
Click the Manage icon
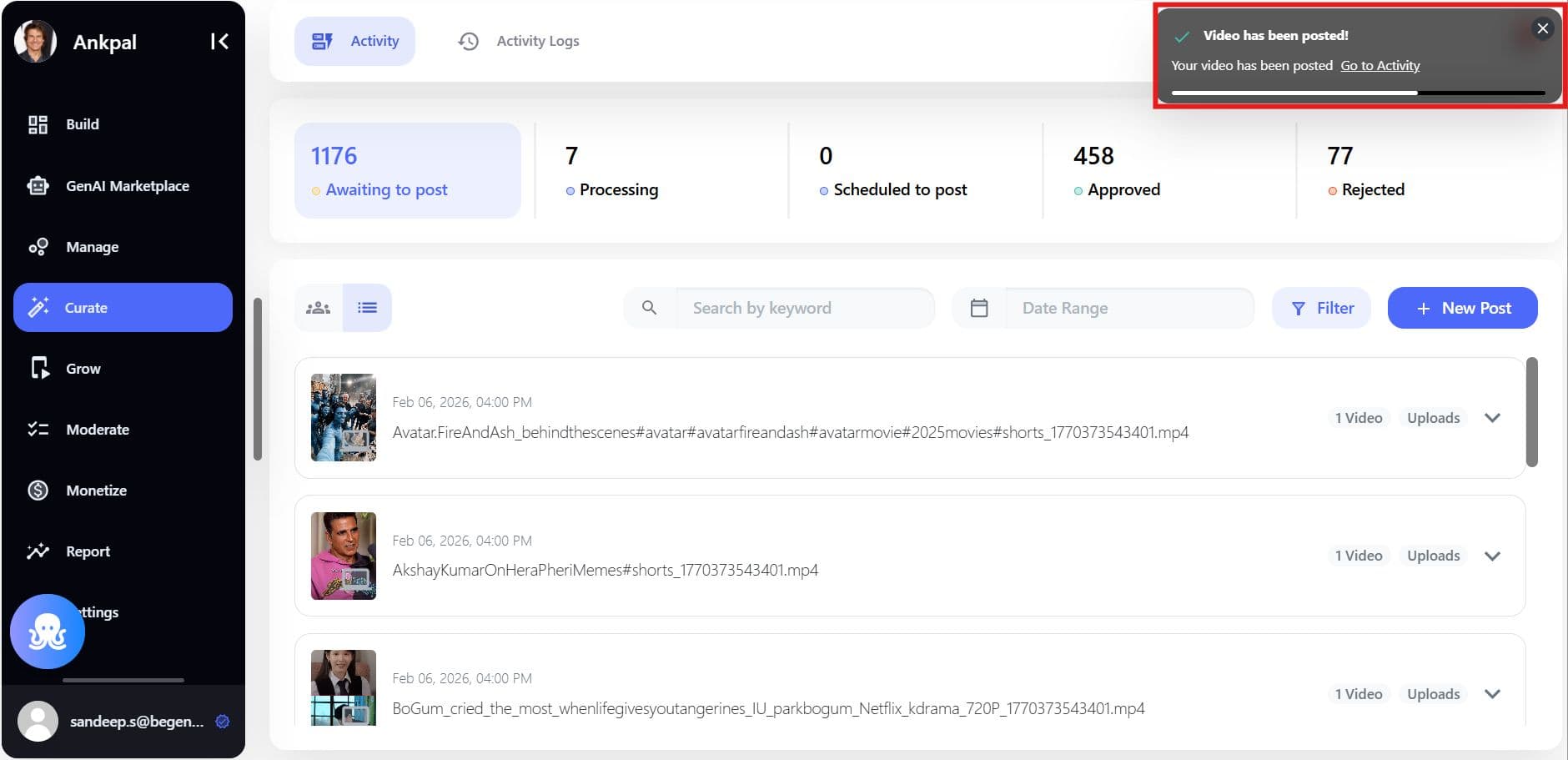38,247
